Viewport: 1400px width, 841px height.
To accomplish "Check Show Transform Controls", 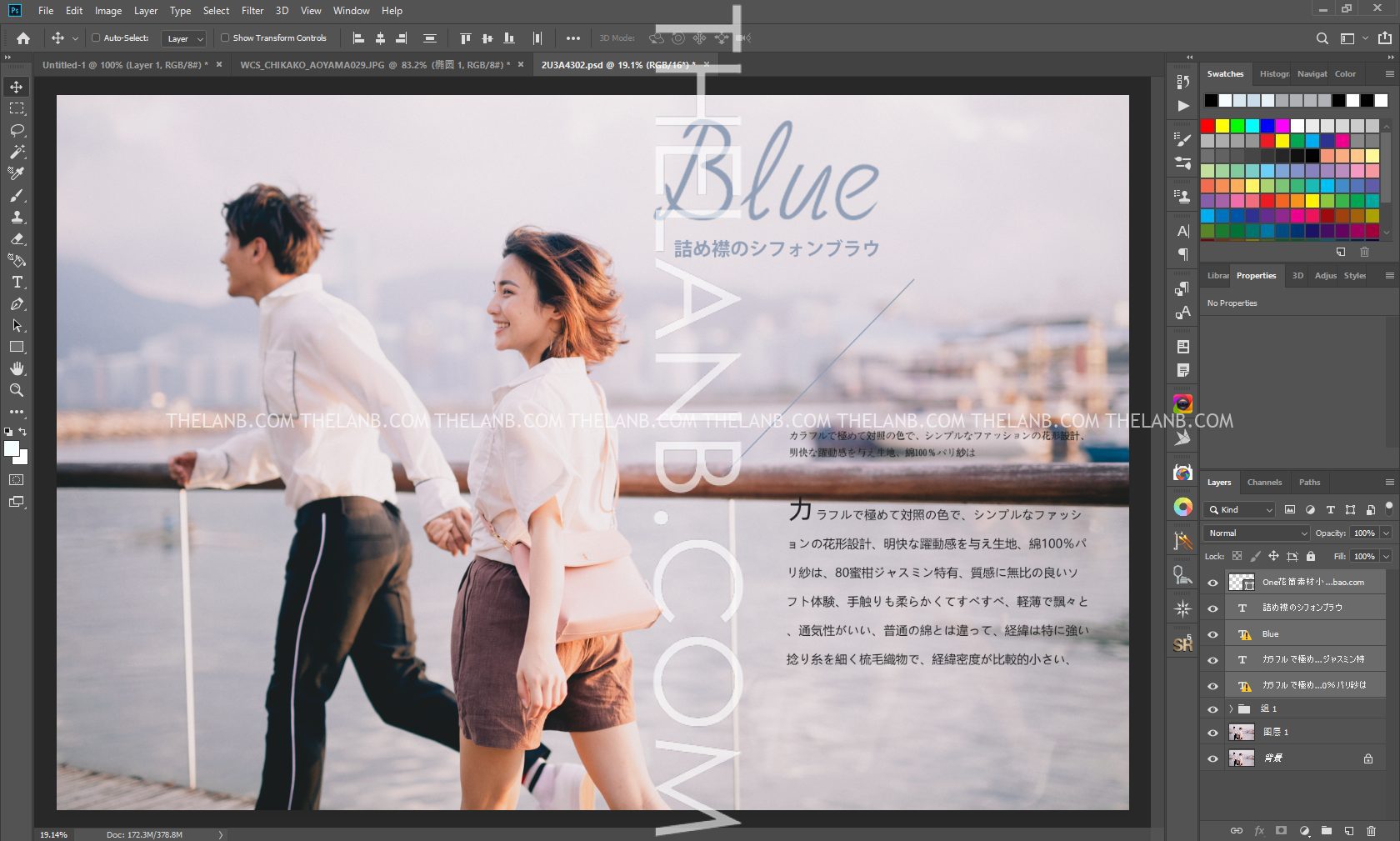I will [225, 38].
